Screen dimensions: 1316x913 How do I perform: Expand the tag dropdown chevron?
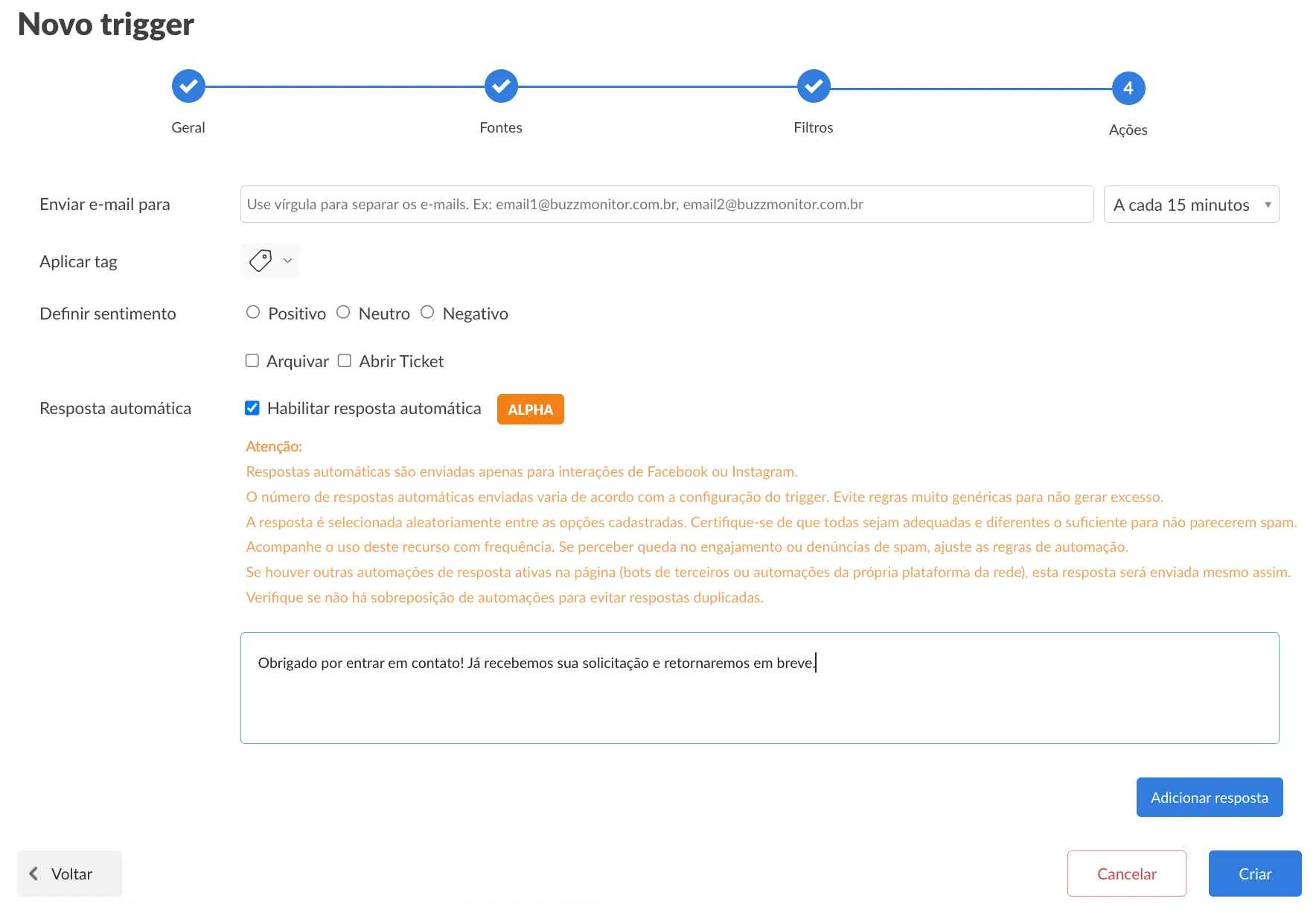click(x=287, y=261)
